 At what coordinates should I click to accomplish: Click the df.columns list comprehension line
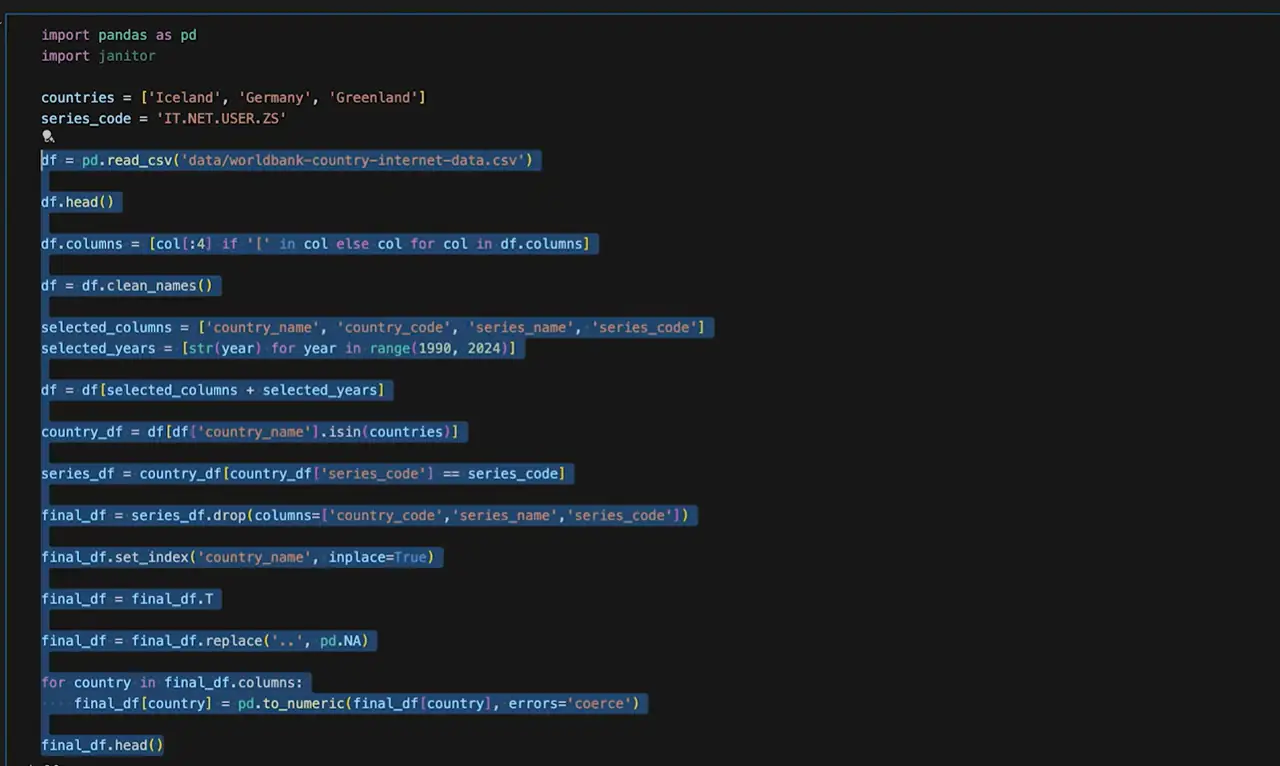point(315,243)
